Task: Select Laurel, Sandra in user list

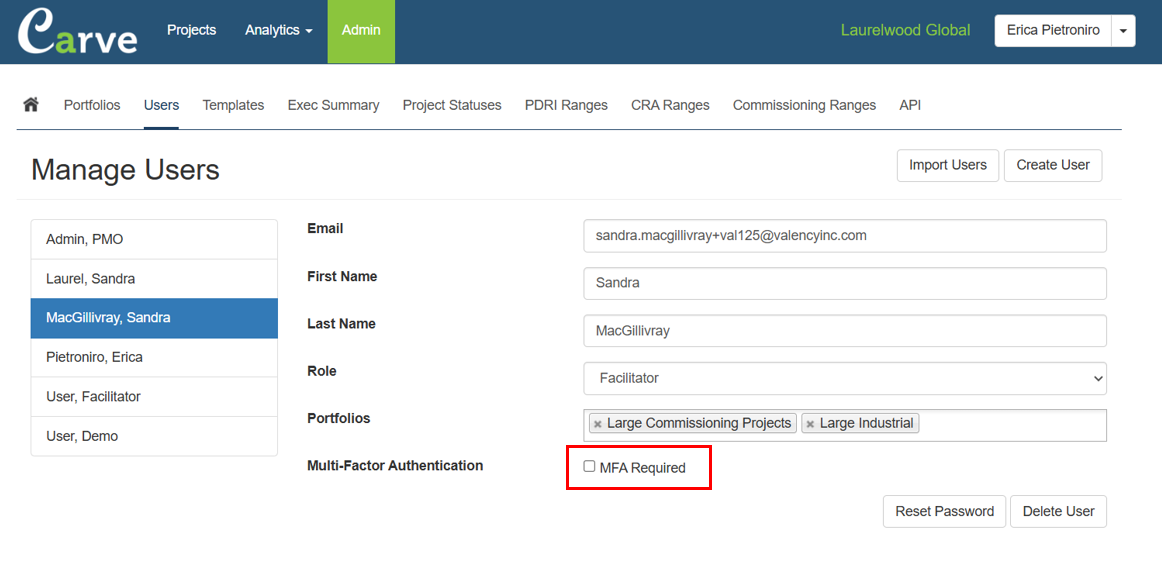Action: [x=154, y=279]
